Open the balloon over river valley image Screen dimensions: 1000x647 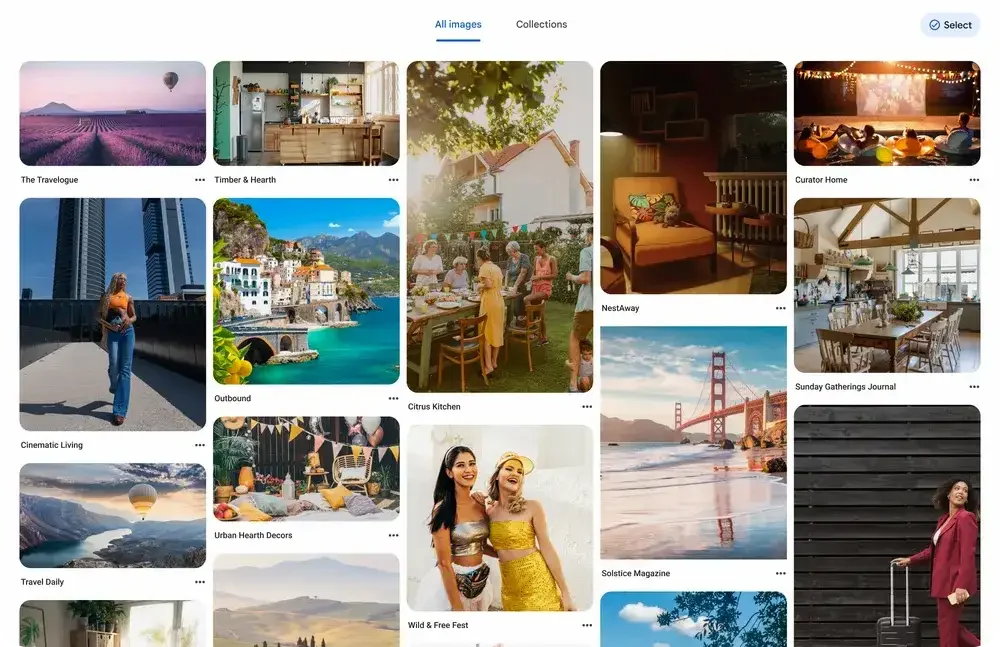[113, 516]
